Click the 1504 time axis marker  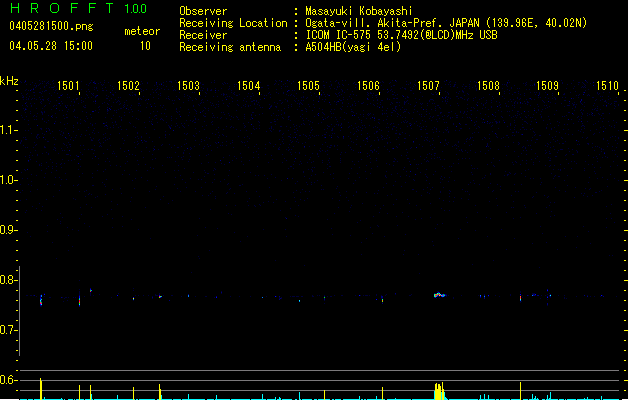[248, 86]
